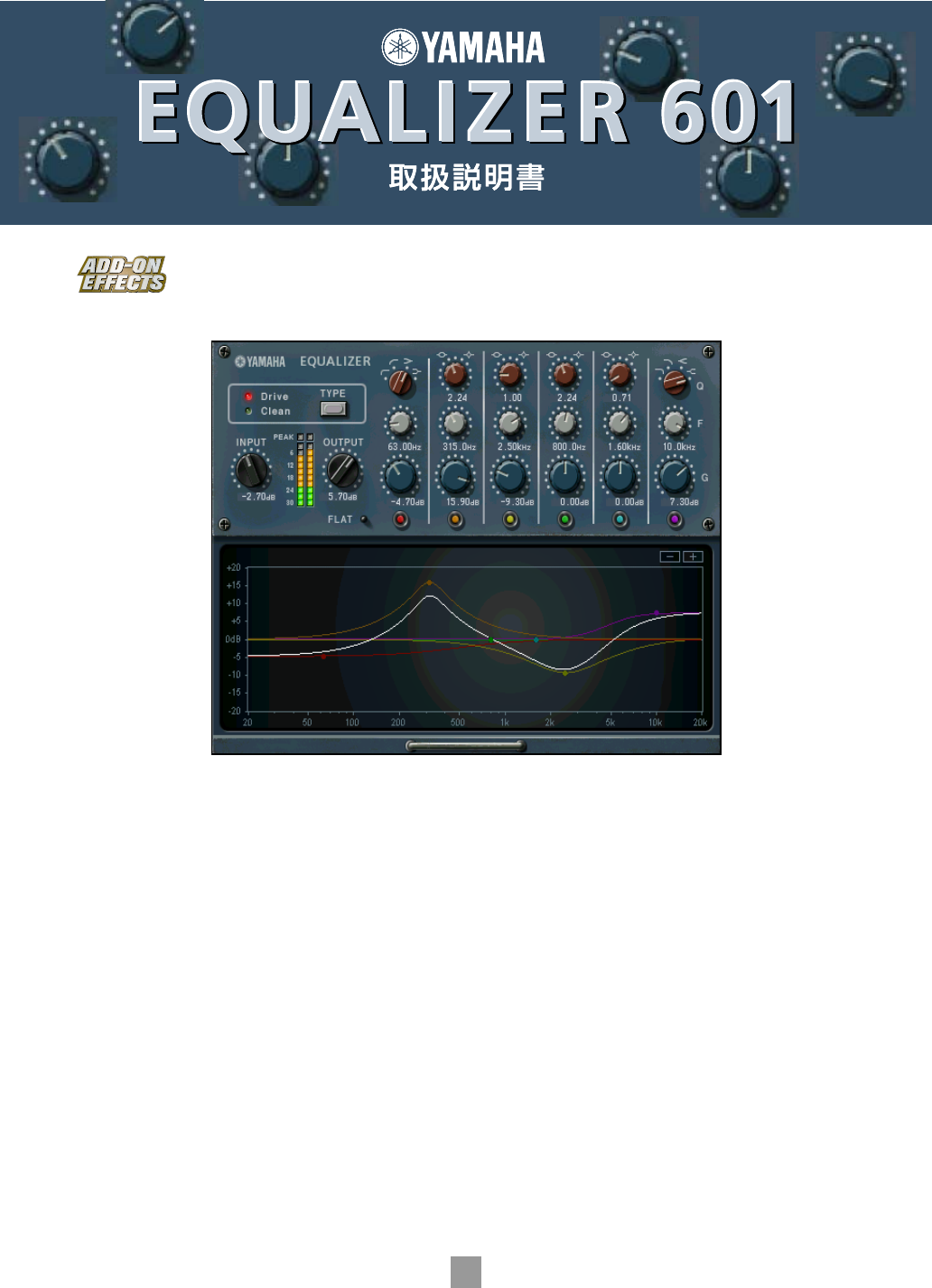The width and height of the screenshot is (932, 1288).
Task: Select the Drive mode indicator
Action: click(x=248, y=397)
